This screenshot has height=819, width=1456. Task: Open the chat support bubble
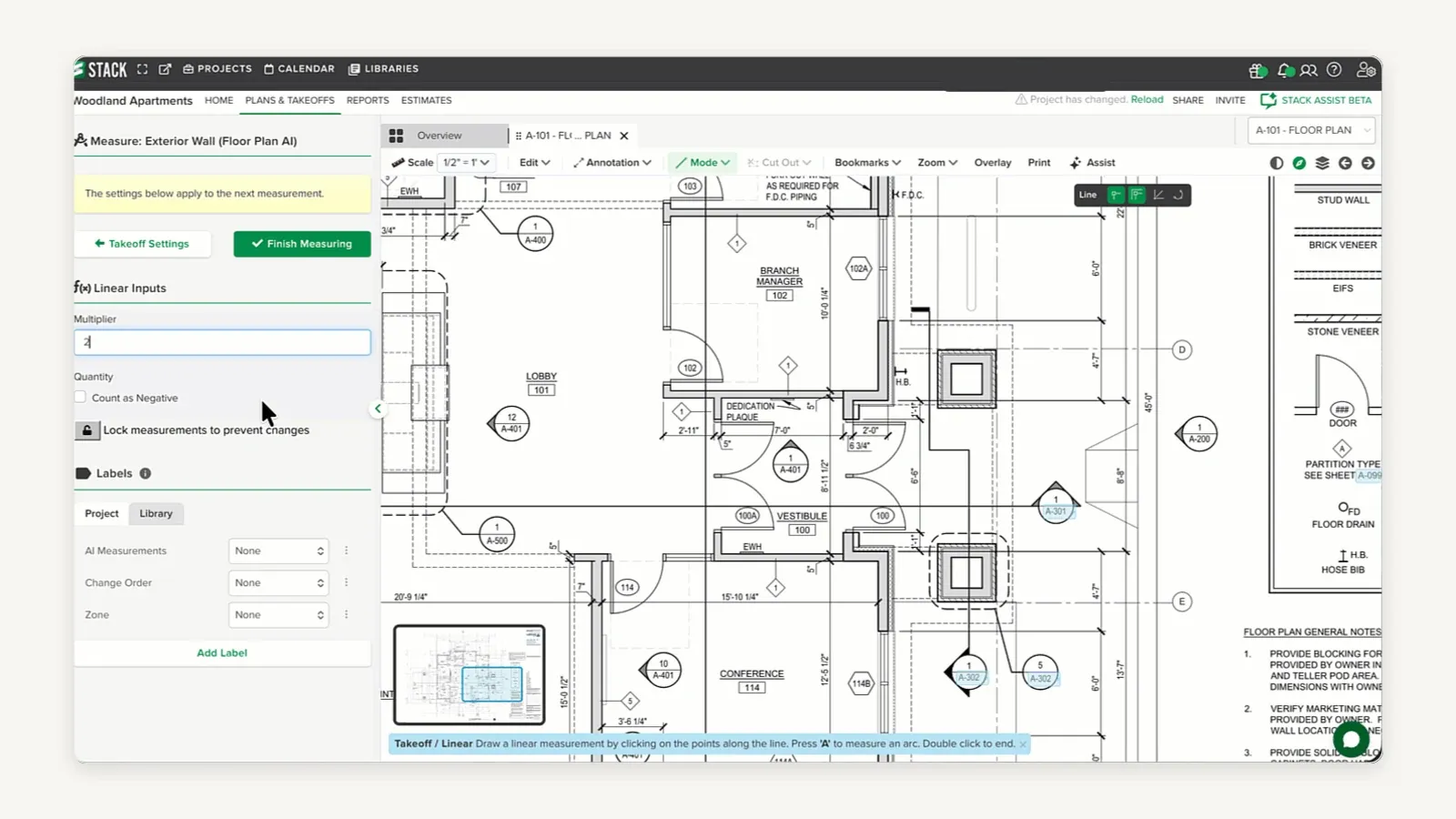click(1350, 739)
